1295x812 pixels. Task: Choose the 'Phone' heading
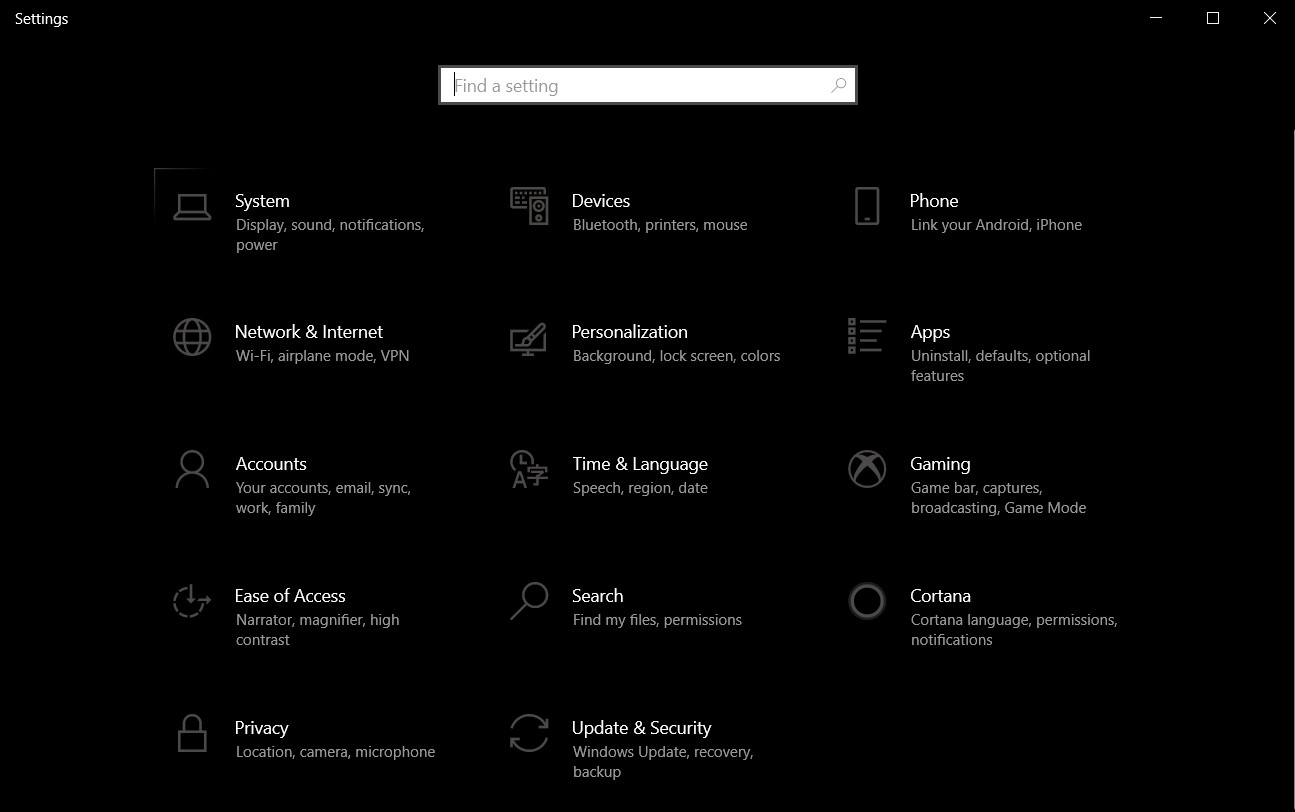pyautogui.click(x=934, y=201)
